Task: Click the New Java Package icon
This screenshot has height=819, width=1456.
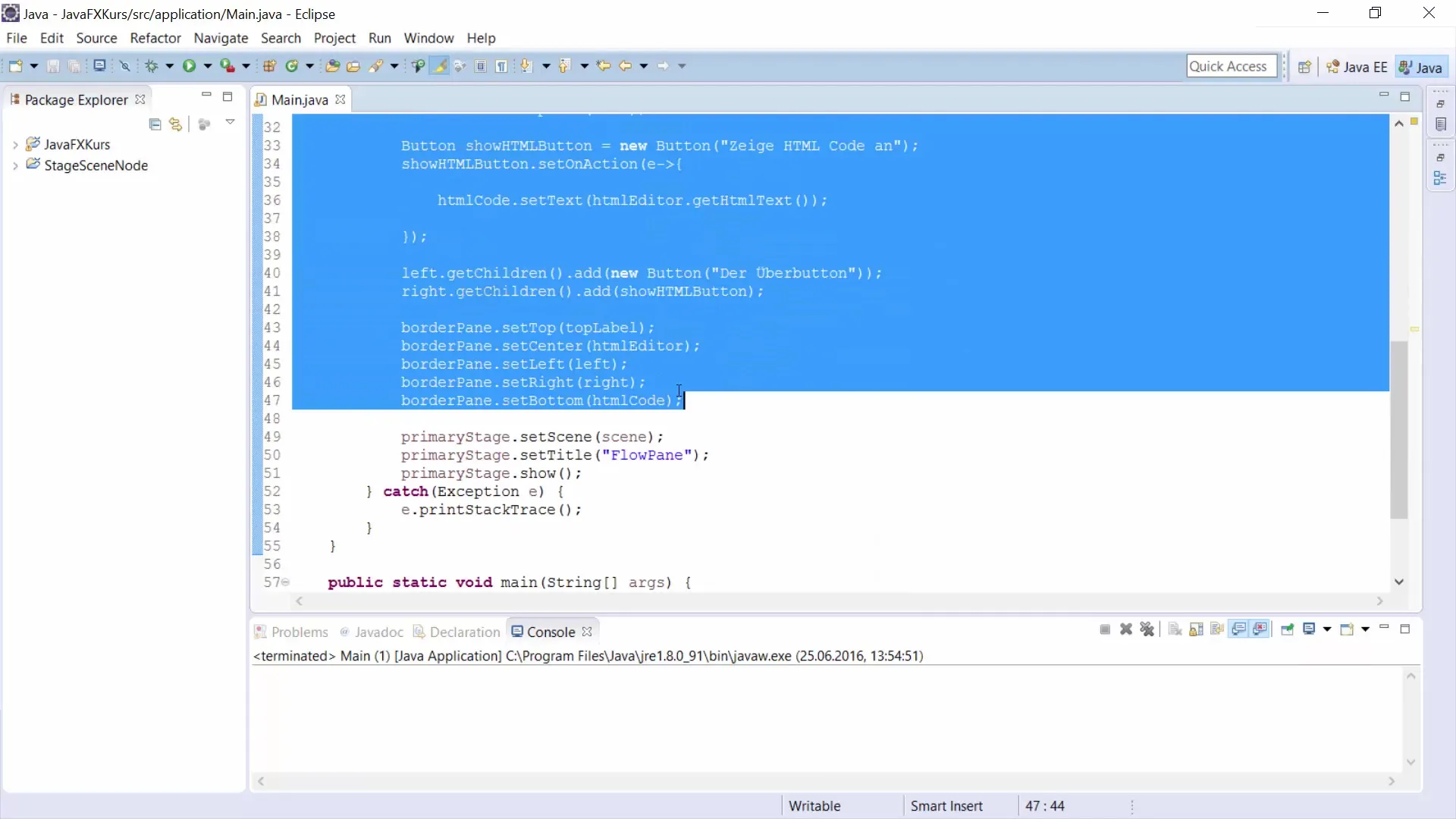Action: click(x=269, y=66)
